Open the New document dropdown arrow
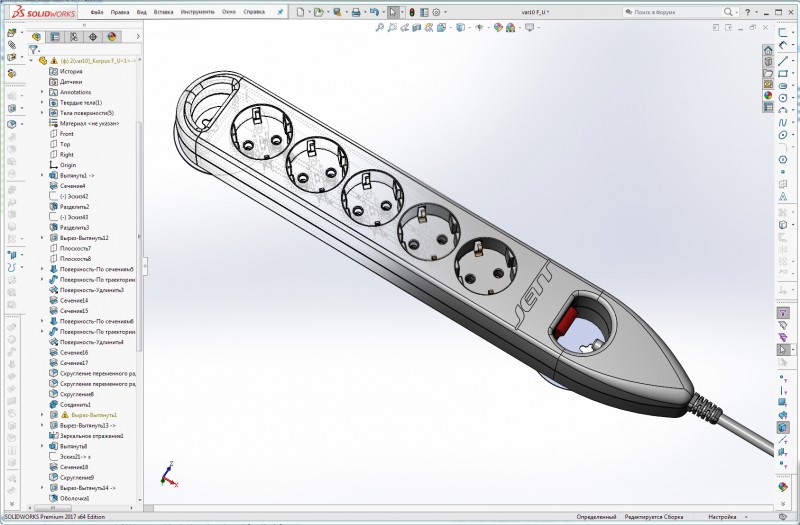This screenshot has height=525, width=800. pos(309,12)
